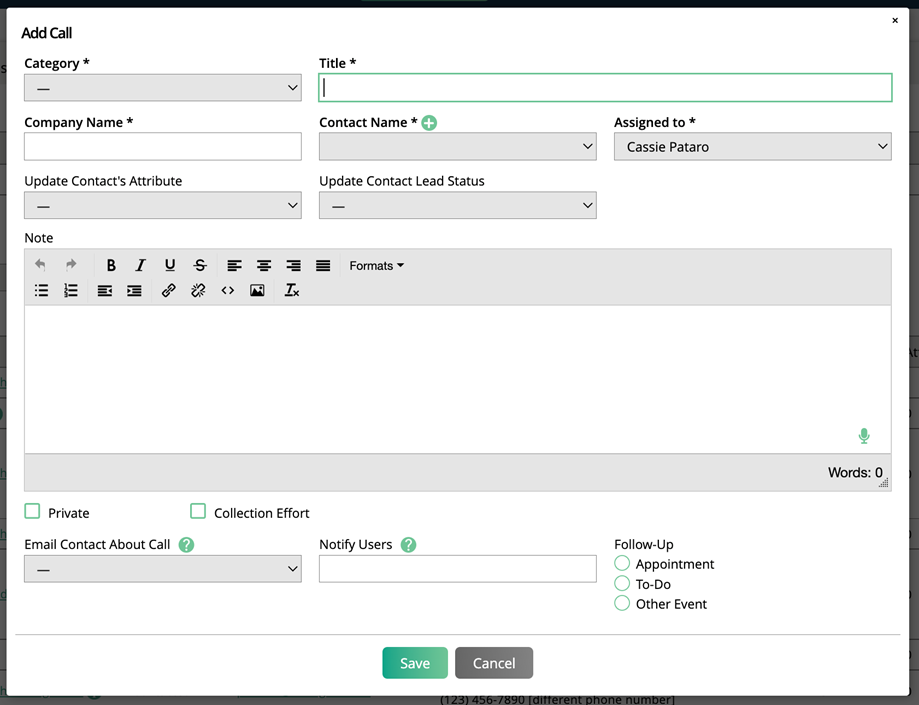The height and width of the screenshot is (705, 919).
Task: Add new contact with green plus icon
Action: [429, 123]
